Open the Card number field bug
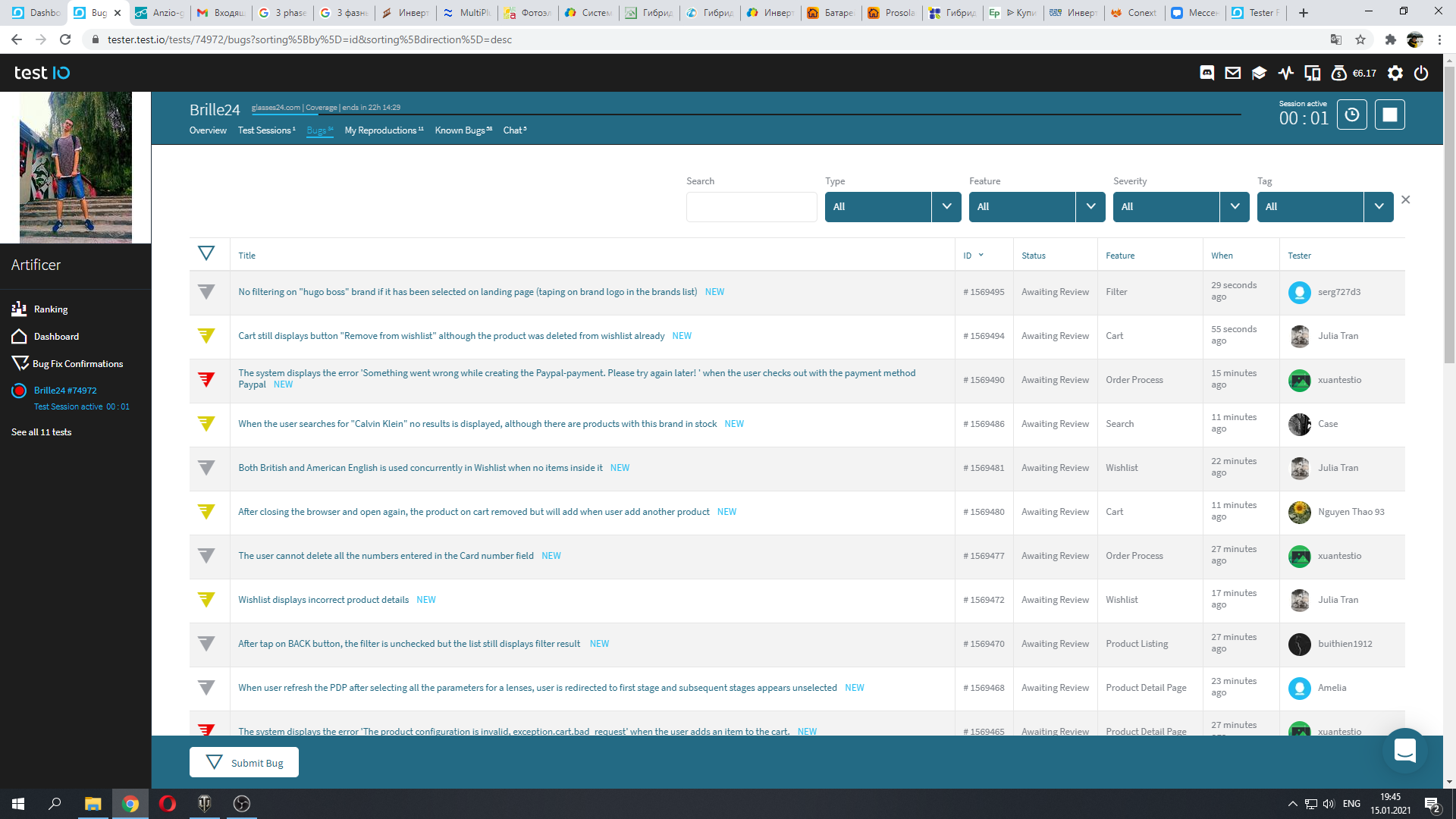The height and width of the screenshot is (819, 1456). [x=386, y=556]
